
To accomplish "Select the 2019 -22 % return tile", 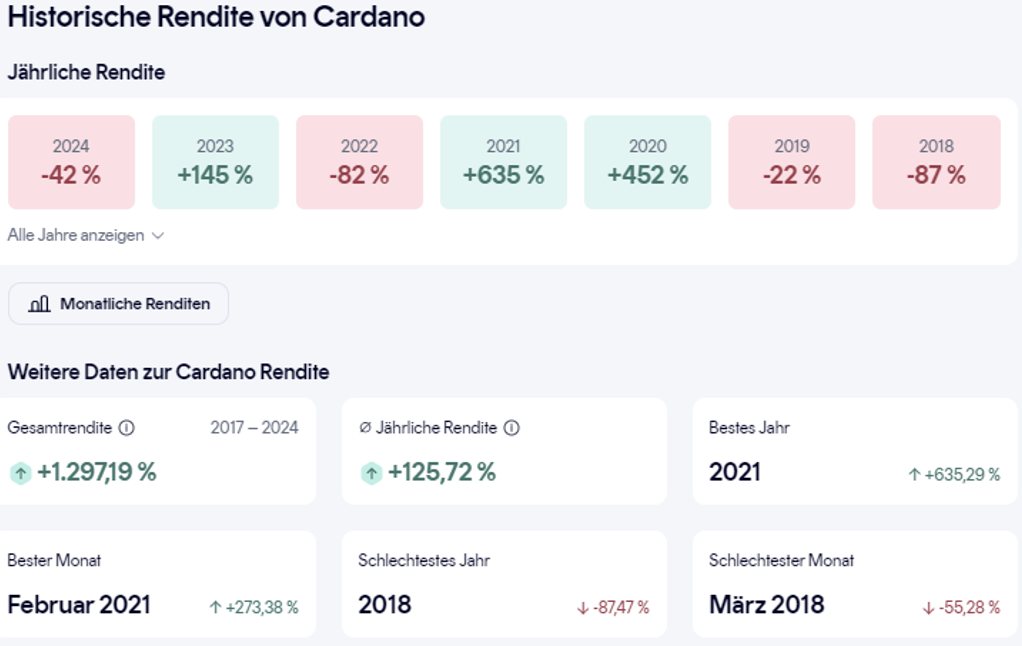I will (791, 162).
